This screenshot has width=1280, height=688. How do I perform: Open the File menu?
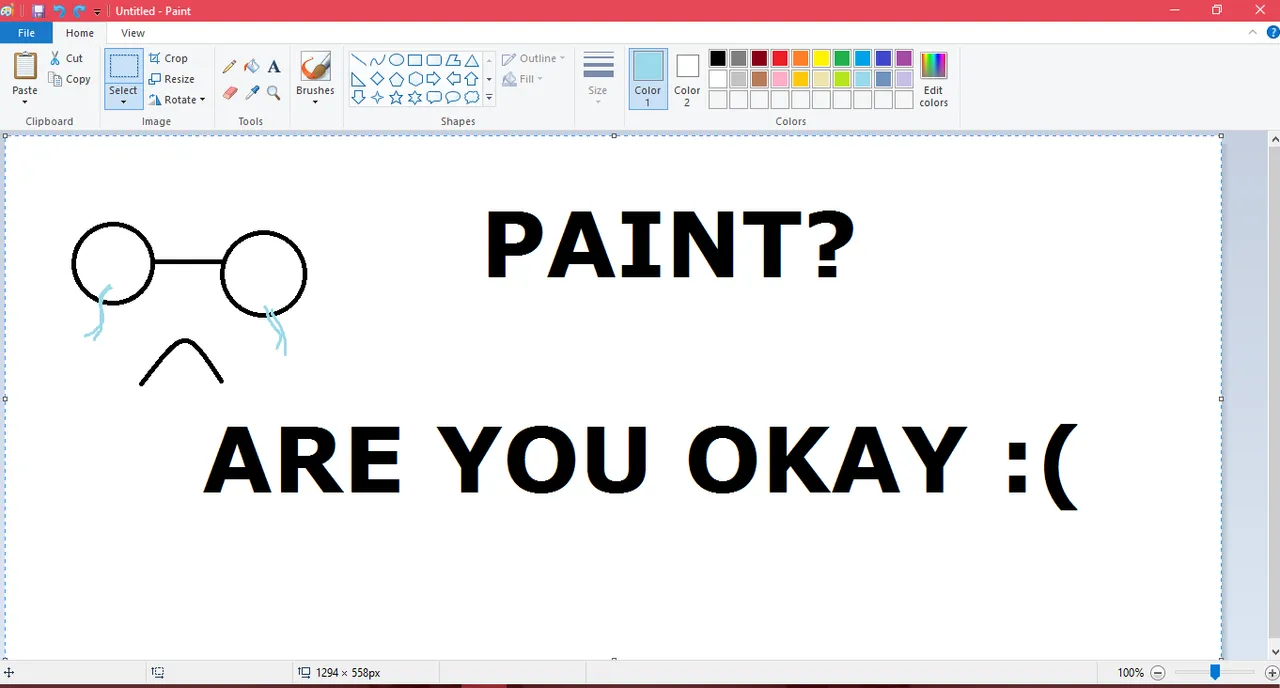tap(26, 33)
